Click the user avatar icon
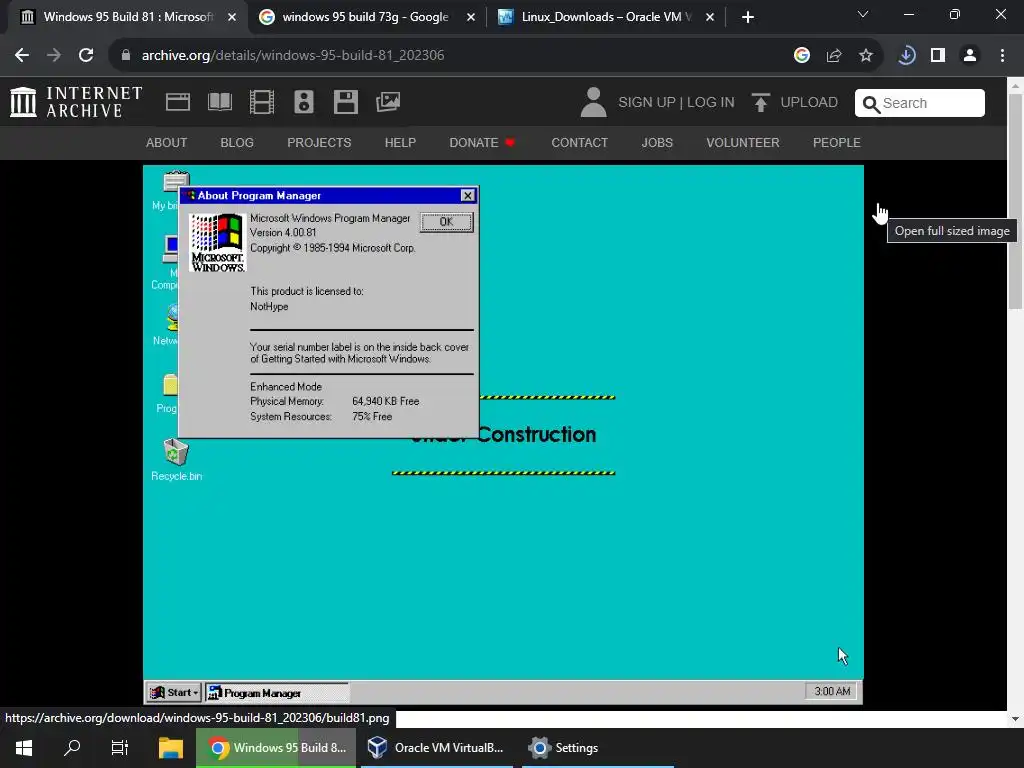Viewport: 1024px width, 768px height. (x=593, y=103)
